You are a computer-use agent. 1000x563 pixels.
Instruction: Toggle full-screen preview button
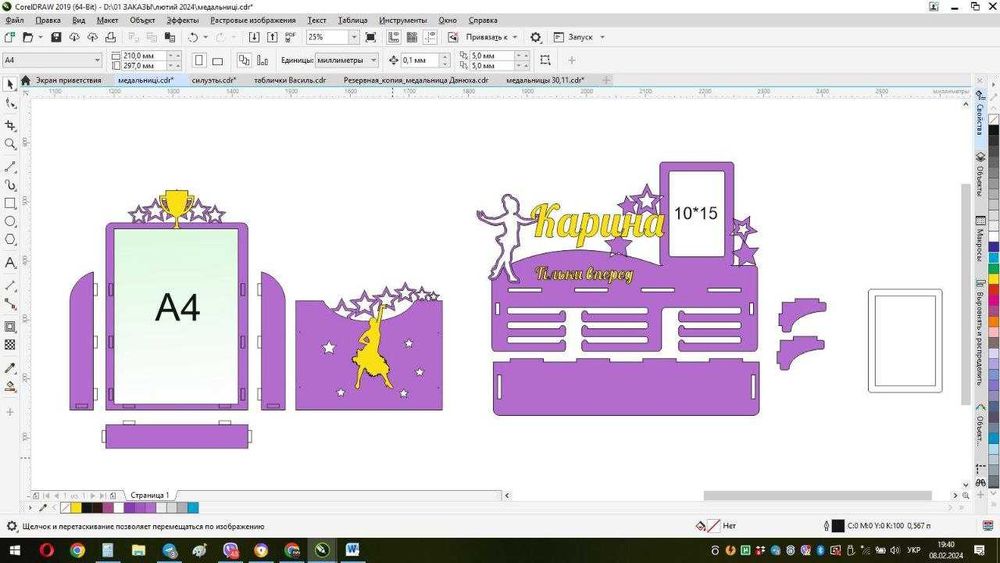coord(371,37)
